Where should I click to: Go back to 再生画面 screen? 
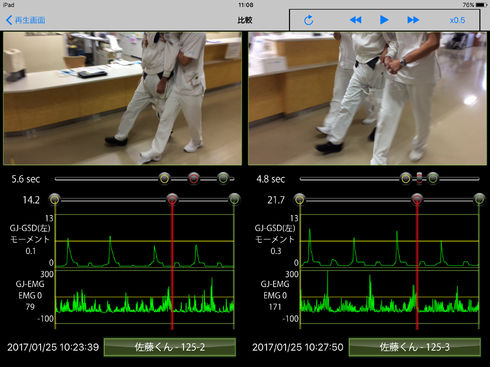pos(26,20)
